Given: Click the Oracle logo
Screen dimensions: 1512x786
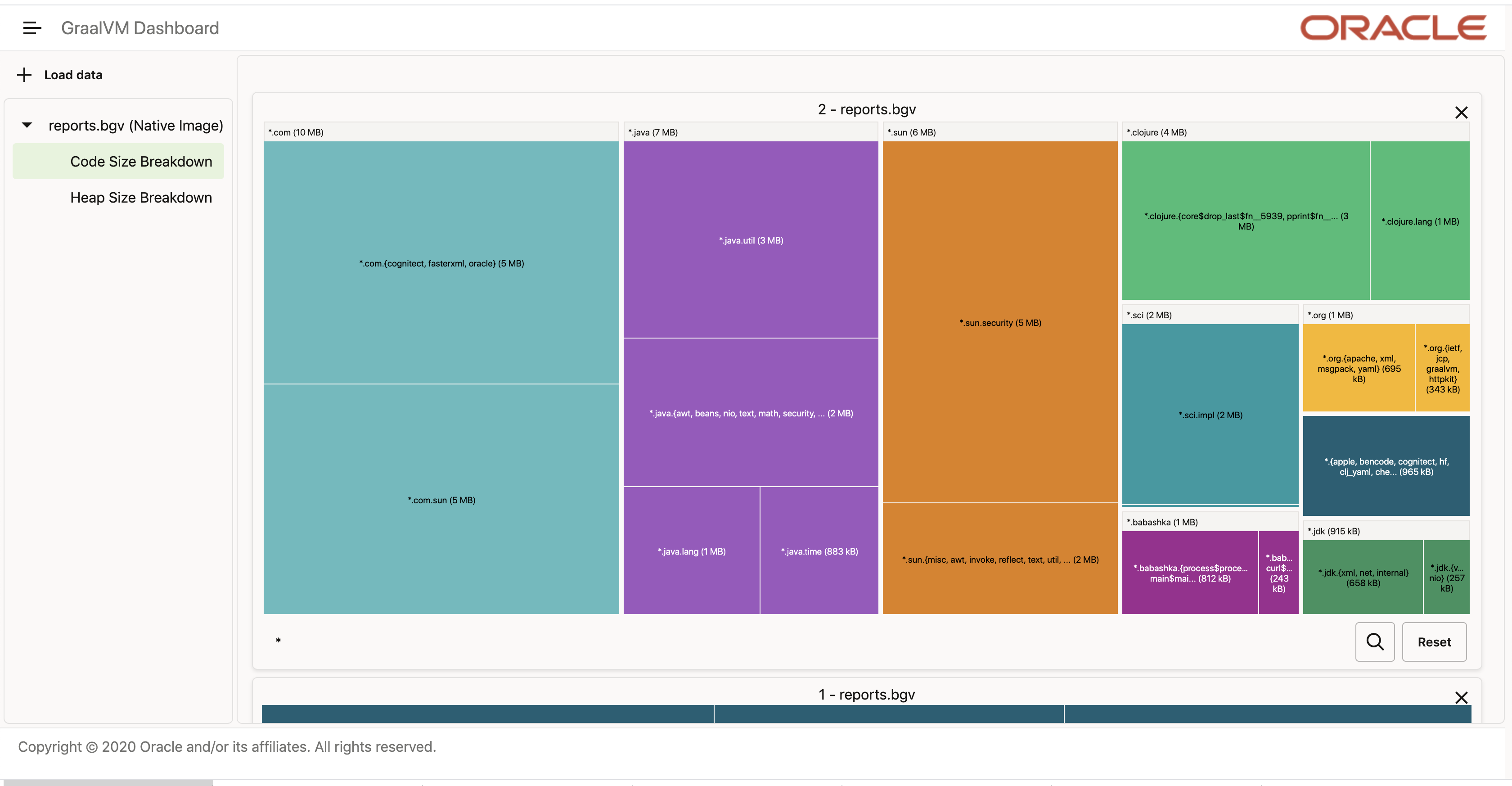Looking at the screenshot, I should 1393,27.
